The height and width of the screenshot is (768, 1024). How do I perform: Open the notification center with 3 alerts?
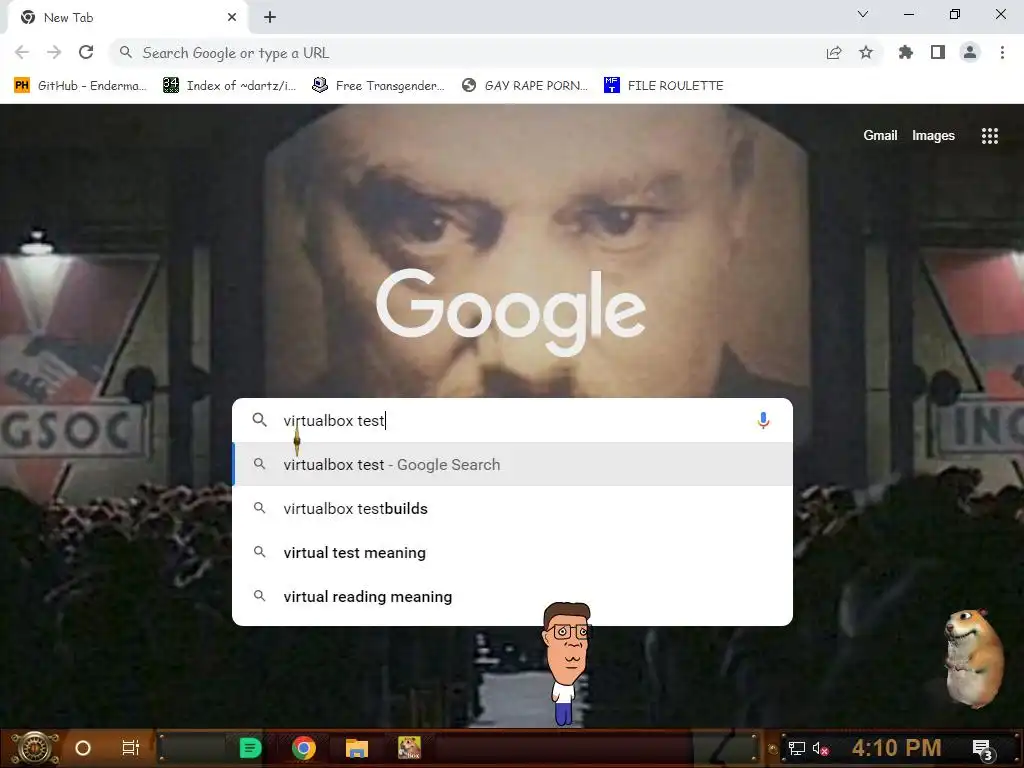tap(982, 749)
